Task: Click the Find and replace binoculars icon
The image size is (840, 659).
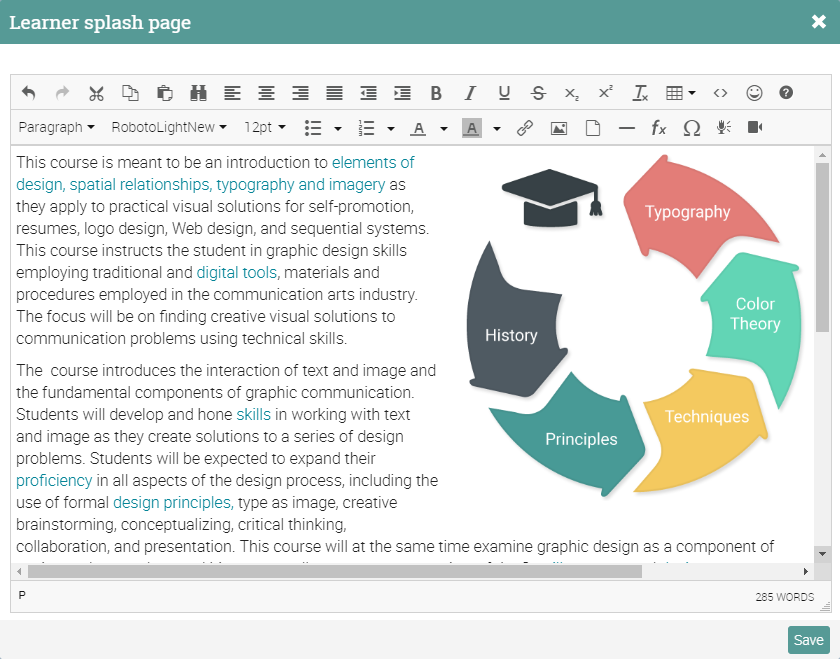Action: tap(198, 93)
